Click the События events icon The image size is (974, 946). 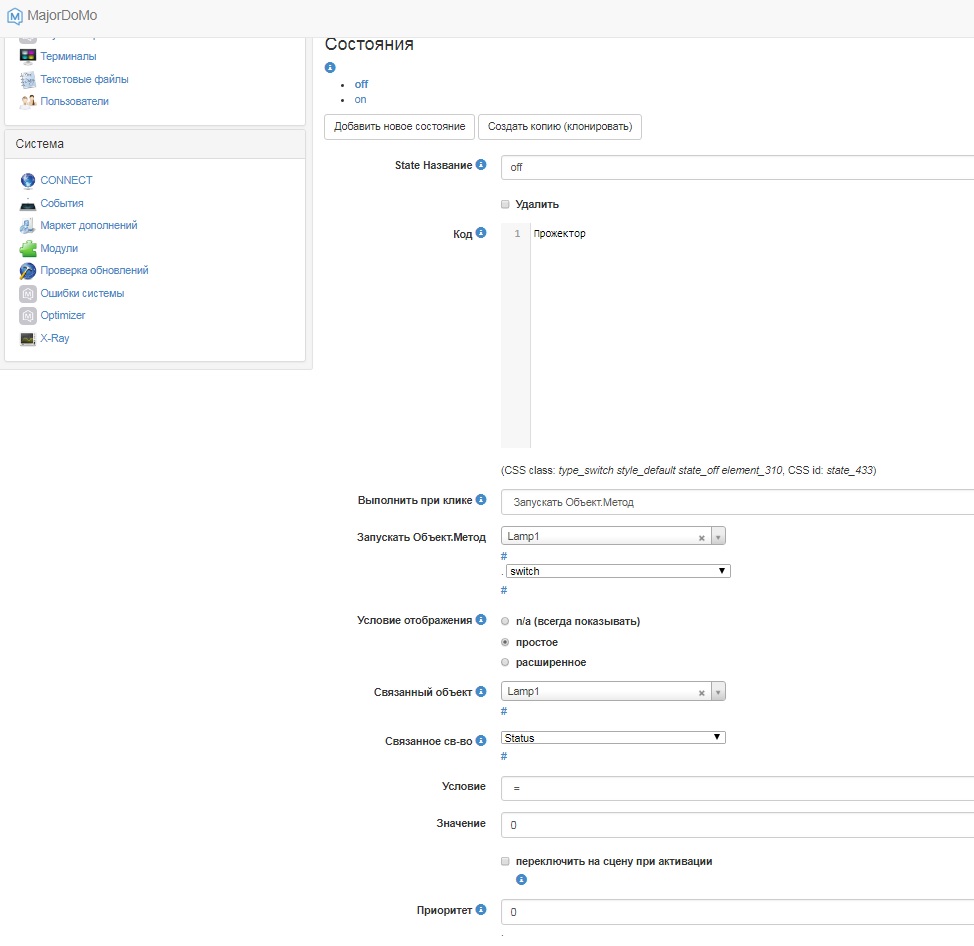coord(28,204)
